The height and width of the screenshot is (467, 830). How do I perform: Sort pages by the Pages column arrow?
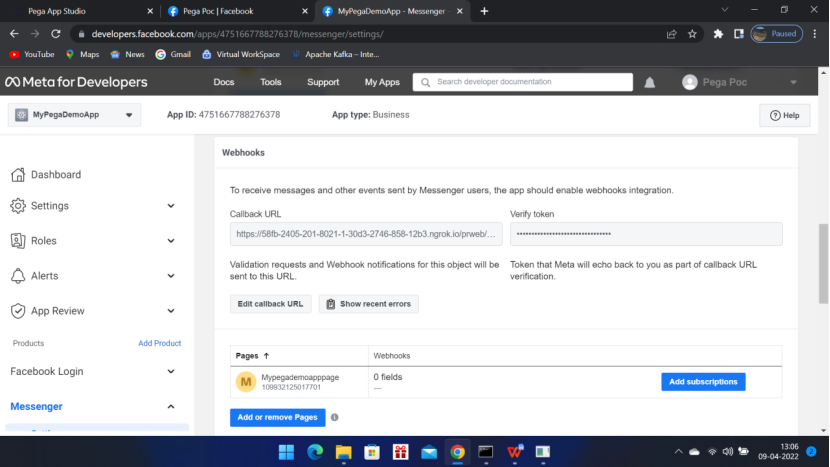tap(266, 356)
